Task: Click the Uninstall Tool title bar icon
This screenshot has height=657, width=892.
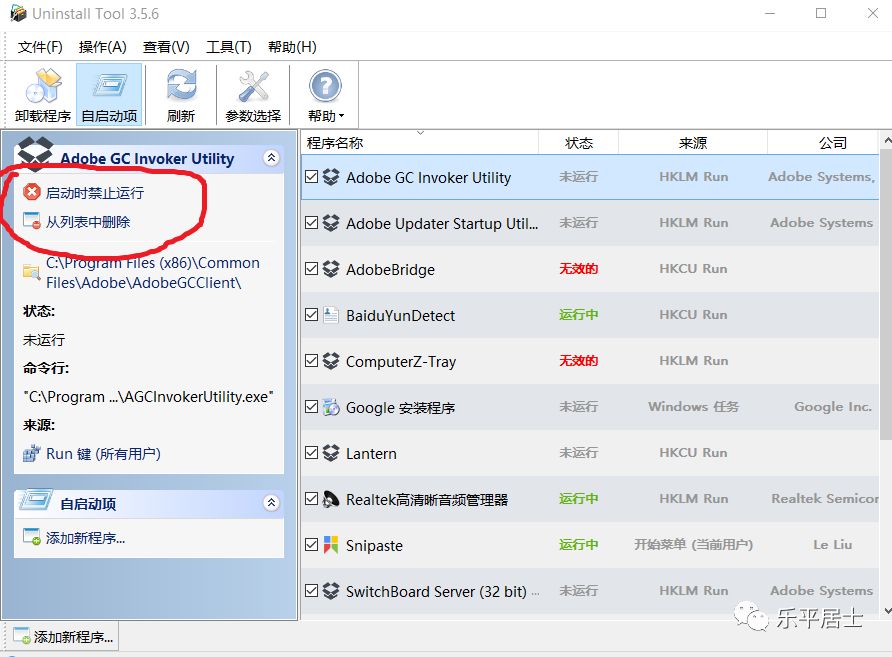Action: pyautogui.click(x=18, y=13)
